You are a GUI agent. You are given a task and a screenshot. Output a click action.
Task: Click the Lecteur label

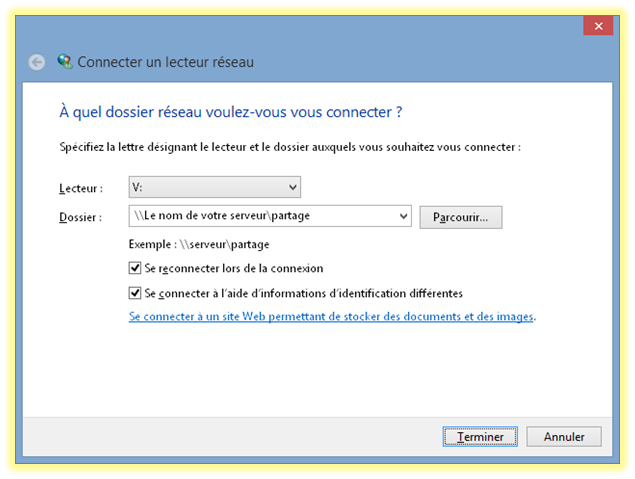(81, 188)
